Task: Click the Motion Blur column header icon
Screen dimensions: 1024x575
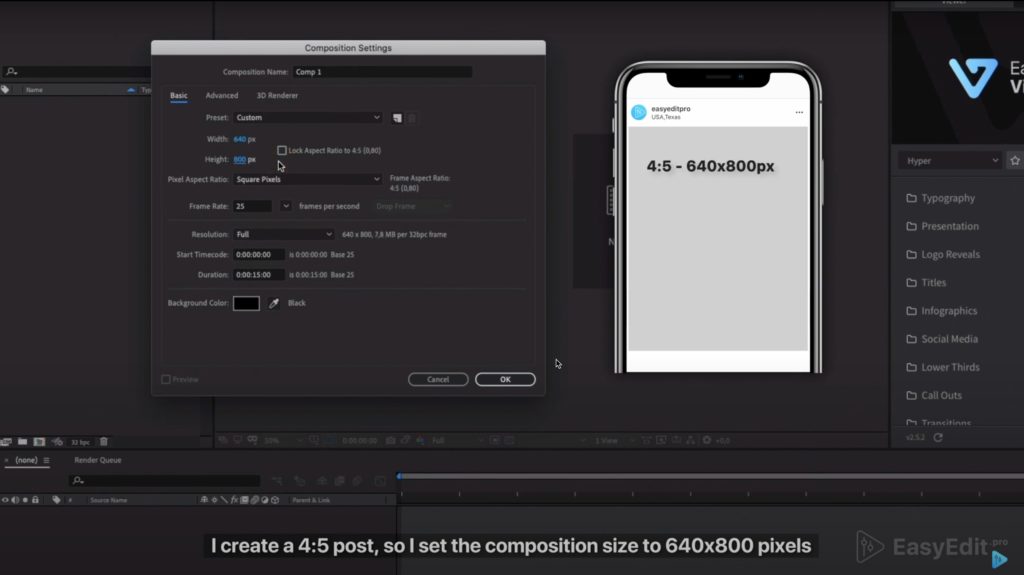Action: click(255, 500)
